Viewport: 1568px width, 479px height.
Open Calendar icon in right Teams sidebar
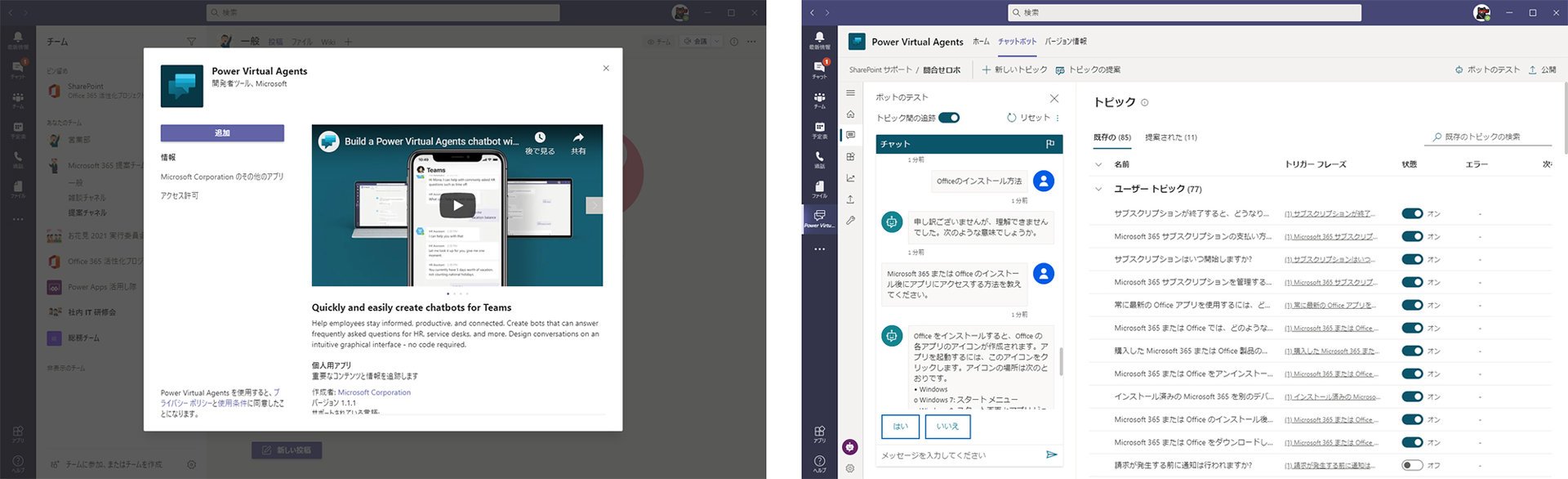(819, 130)
